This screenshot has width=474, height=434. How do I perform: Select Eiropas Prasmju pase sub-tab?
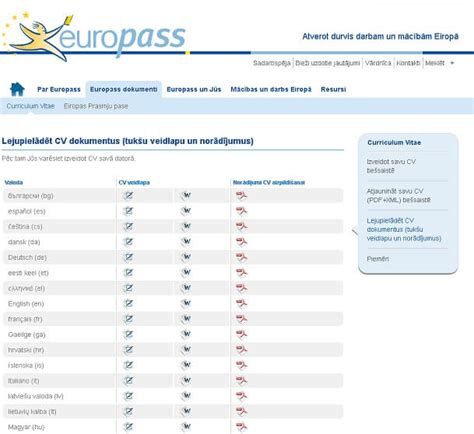coord(96,106)
